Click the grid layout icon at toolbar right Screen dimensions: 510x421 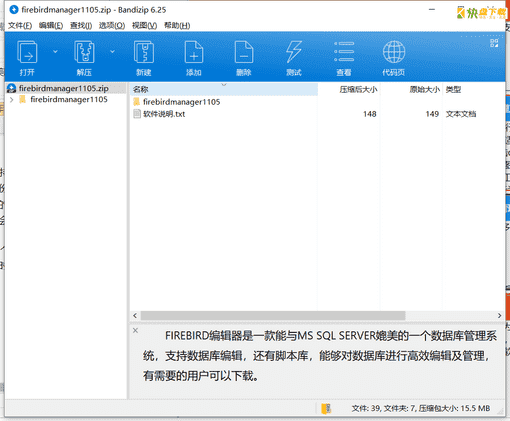point(494,43)
